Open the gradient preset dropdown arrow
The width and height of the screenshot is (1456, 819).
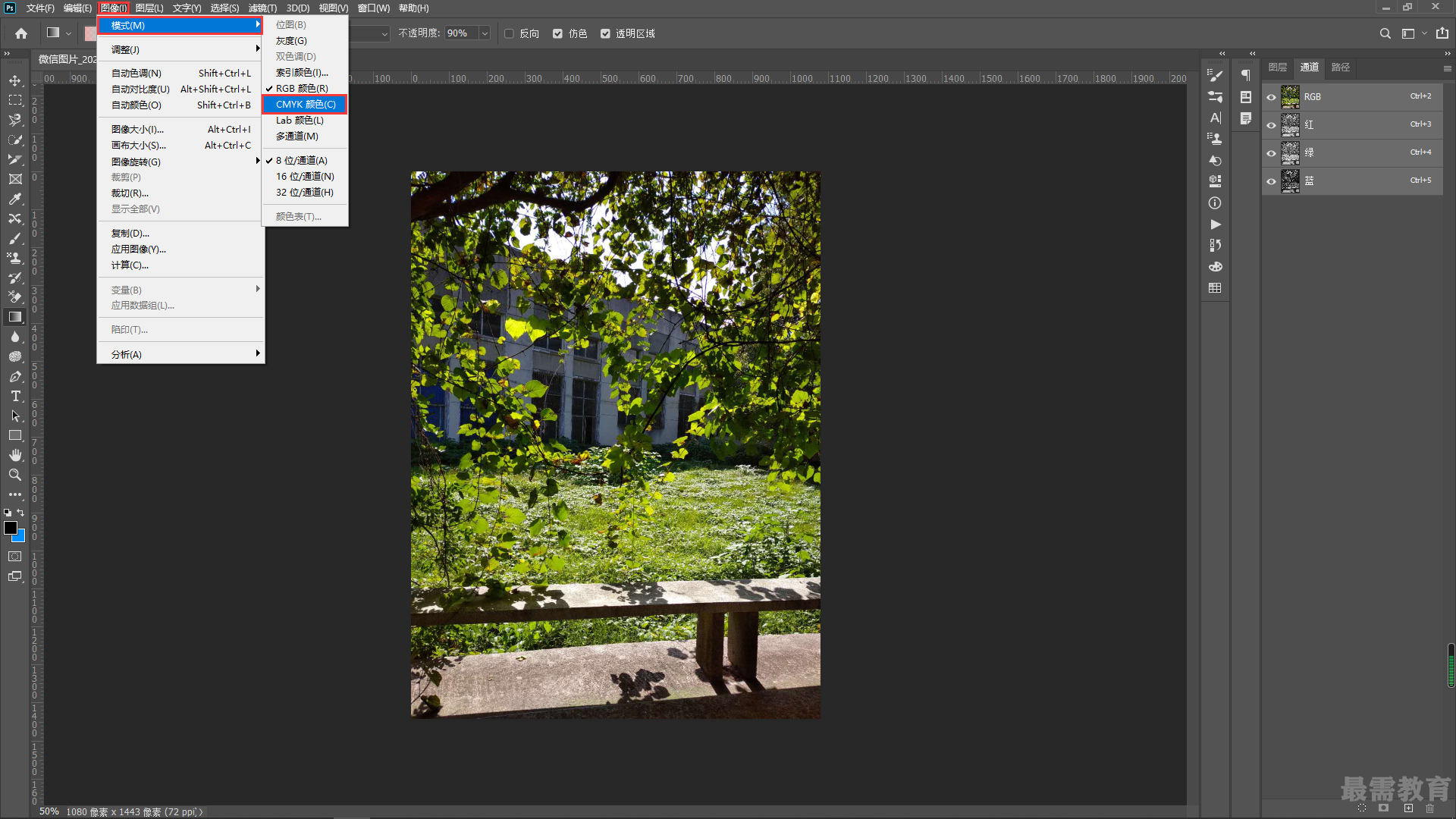pyautogui.click(x=68, y=33)
